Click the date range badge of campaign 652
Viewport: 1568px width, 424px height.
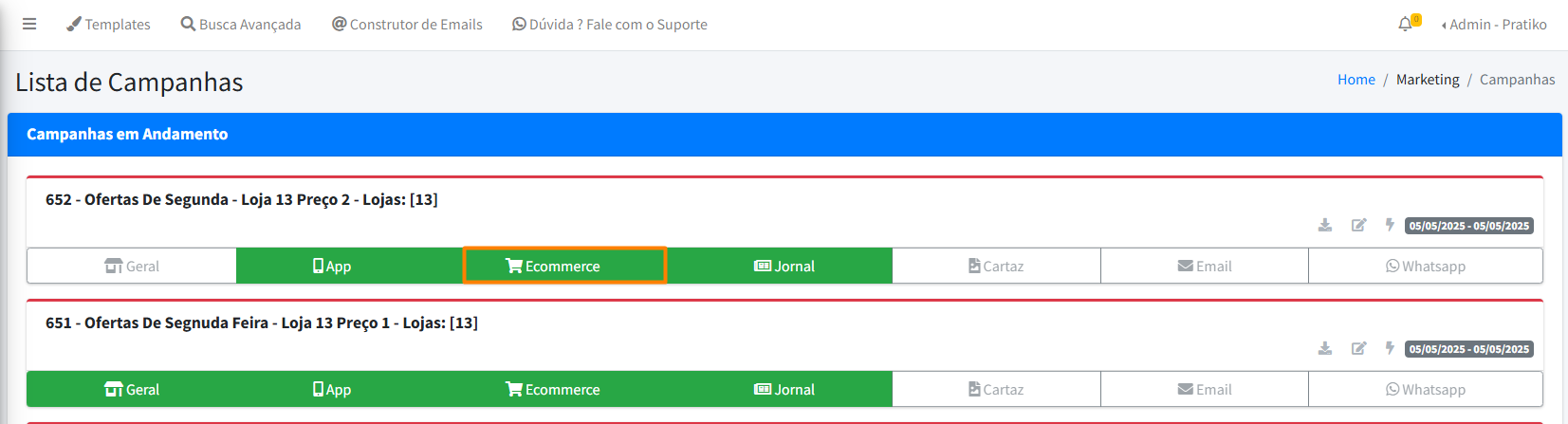tap(1468, 226)
